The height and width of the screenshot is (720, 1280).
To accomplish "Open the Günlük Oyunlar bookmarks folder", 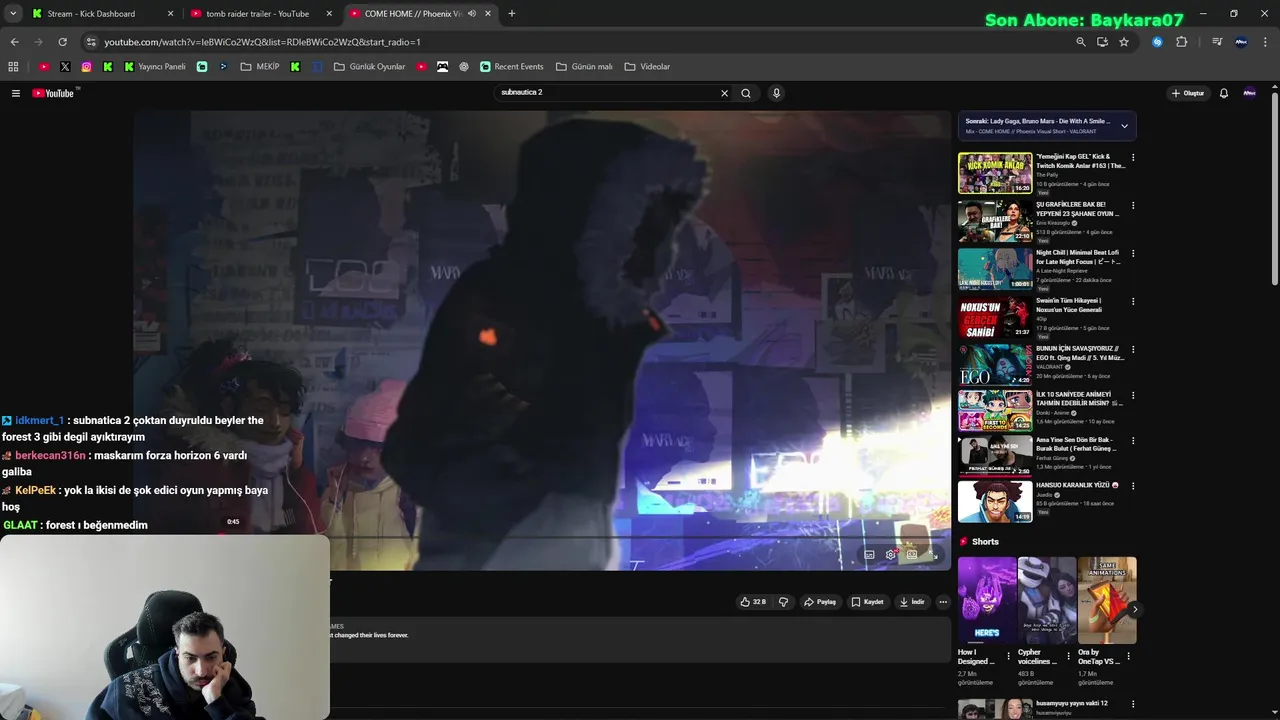I will tap(370, 67).
